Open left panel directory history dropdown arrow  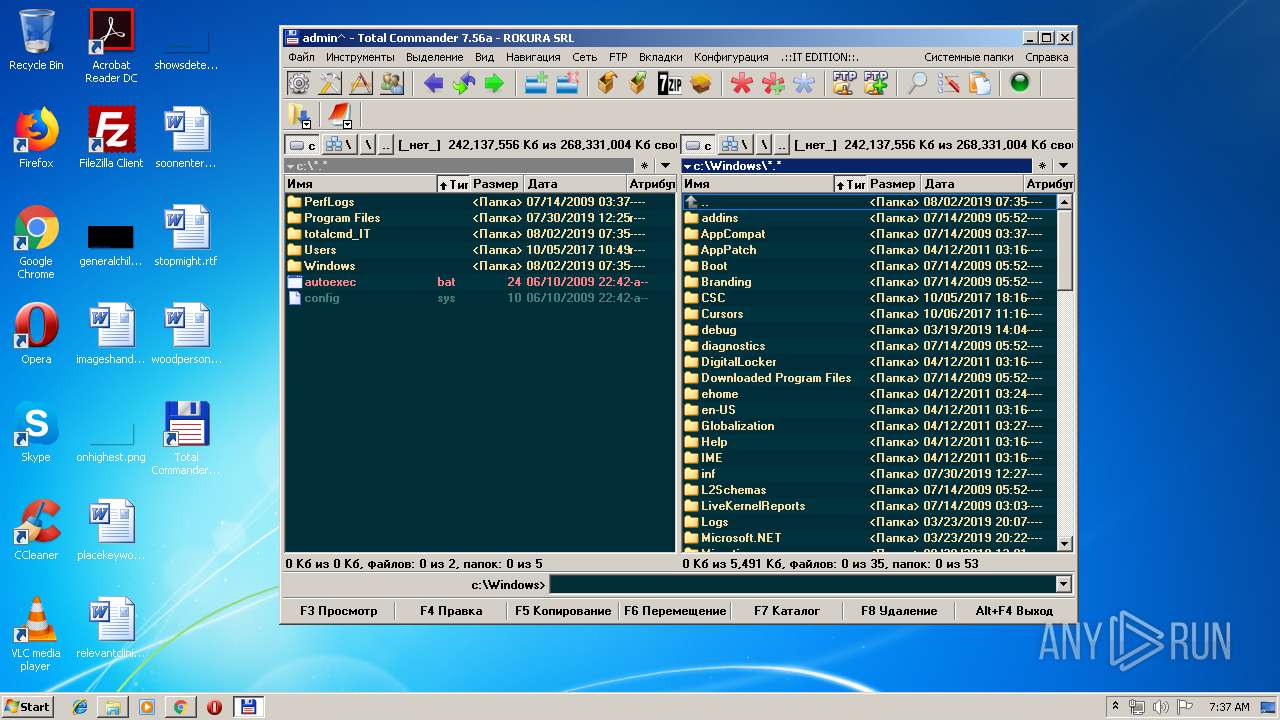point(666,166)
